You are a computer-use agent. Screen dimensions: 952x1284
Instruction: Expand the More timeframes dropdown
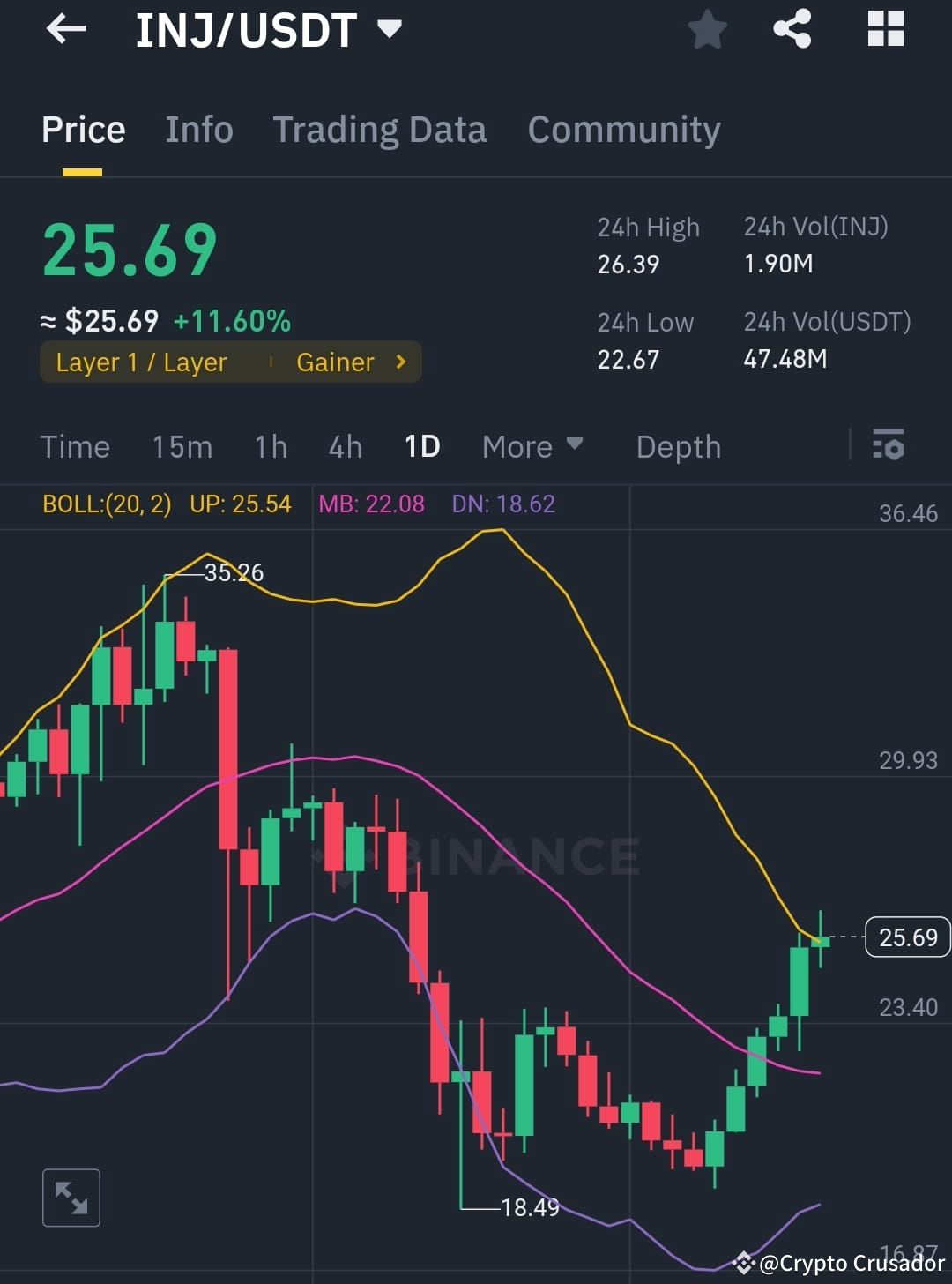pyautogui.click(x=531, y=446)
